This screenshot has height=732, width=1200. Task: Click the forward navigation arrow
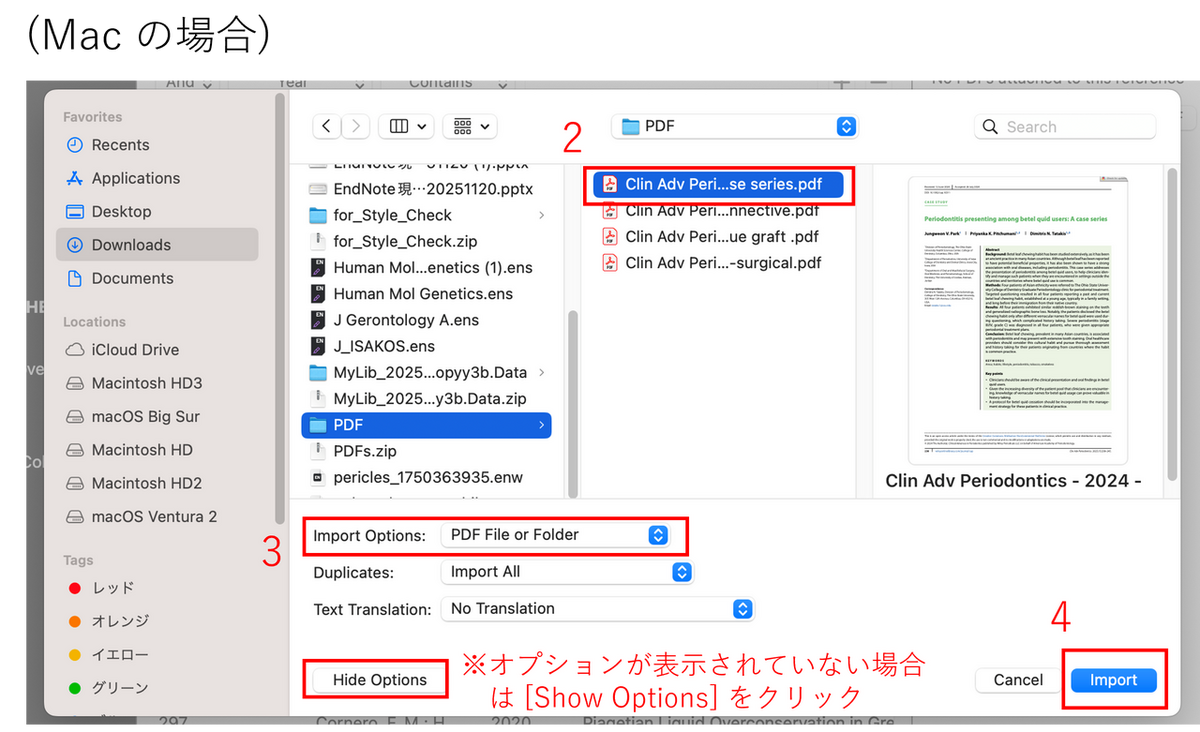point(356,126)
